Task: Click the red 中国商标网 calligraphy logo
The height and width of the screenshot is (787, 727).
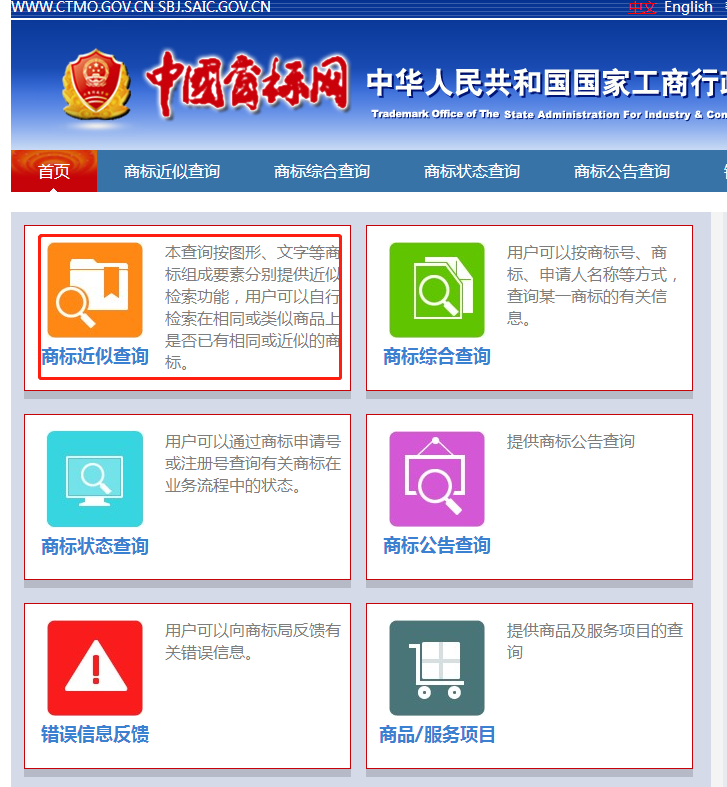Action: coord(247,85)
